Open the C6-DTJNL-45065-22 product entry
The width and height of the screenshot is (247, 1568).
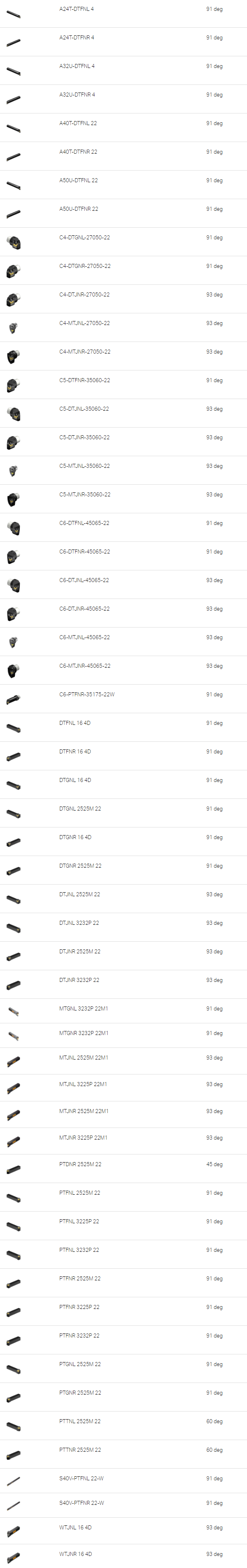(x=84, y=581)
